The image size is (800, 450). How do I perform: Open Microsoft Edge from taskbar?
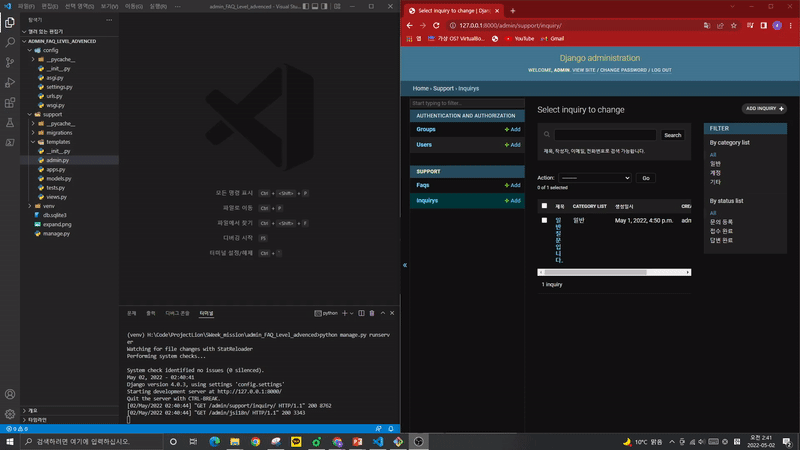coord(214,442)
